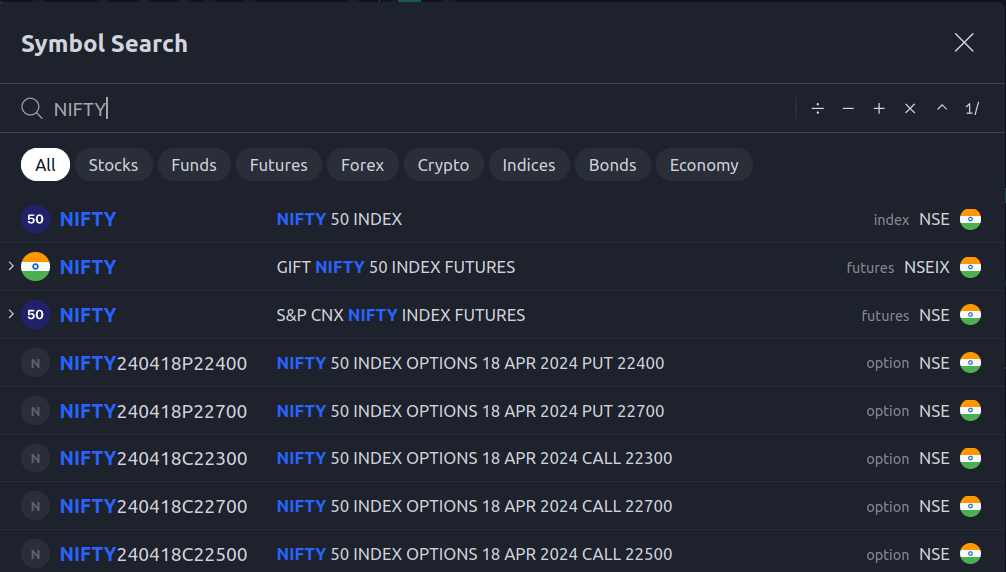Click the caret exponent operator icon
The width and height of the screenshot is (1006, 572).
(x=941, y=109)
